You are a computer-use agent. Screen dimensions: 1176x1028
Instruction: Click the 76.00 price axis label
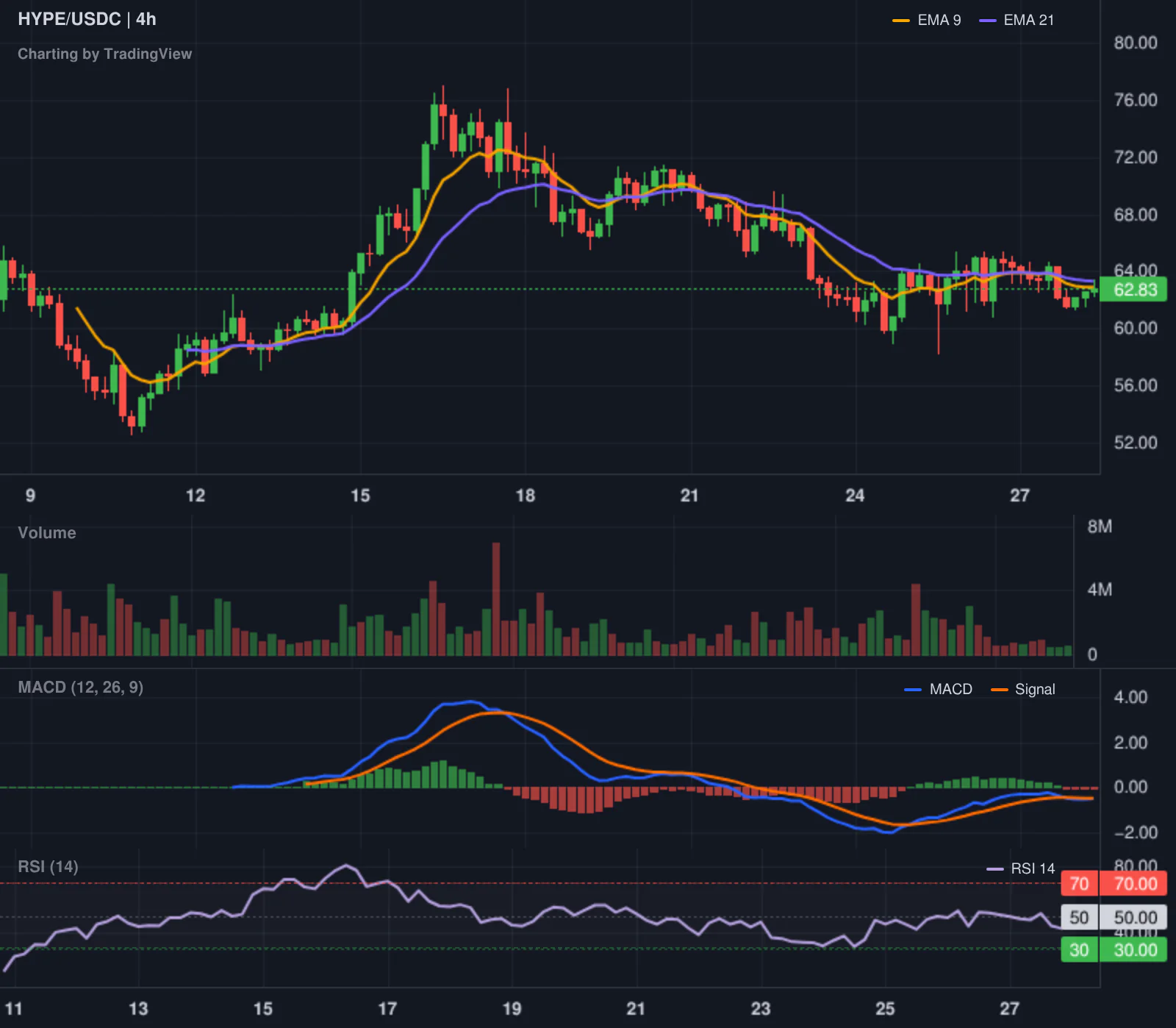[1136, 100]
